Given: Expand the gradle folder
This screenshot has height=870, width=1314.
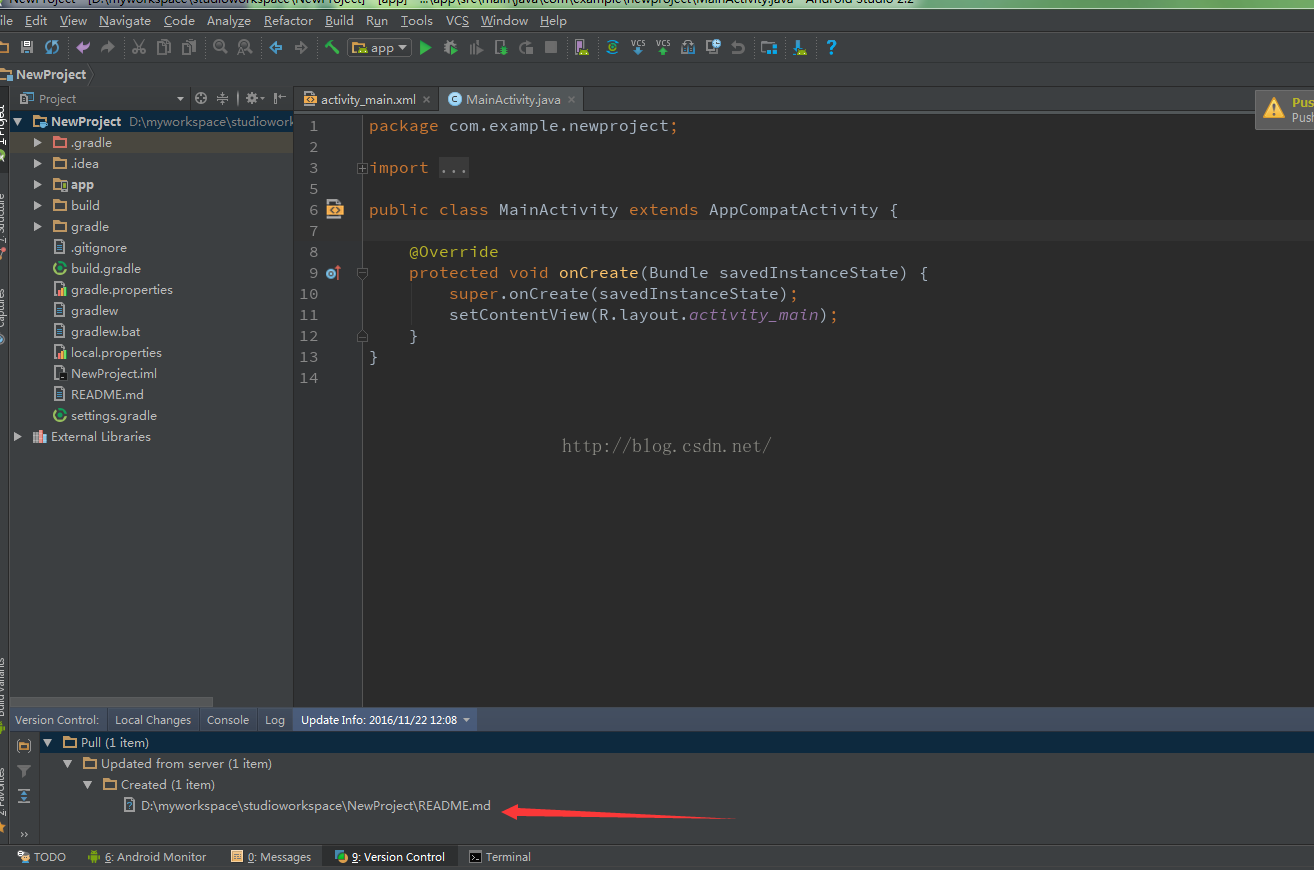Looking at the screenshot, I should (38, 226).
